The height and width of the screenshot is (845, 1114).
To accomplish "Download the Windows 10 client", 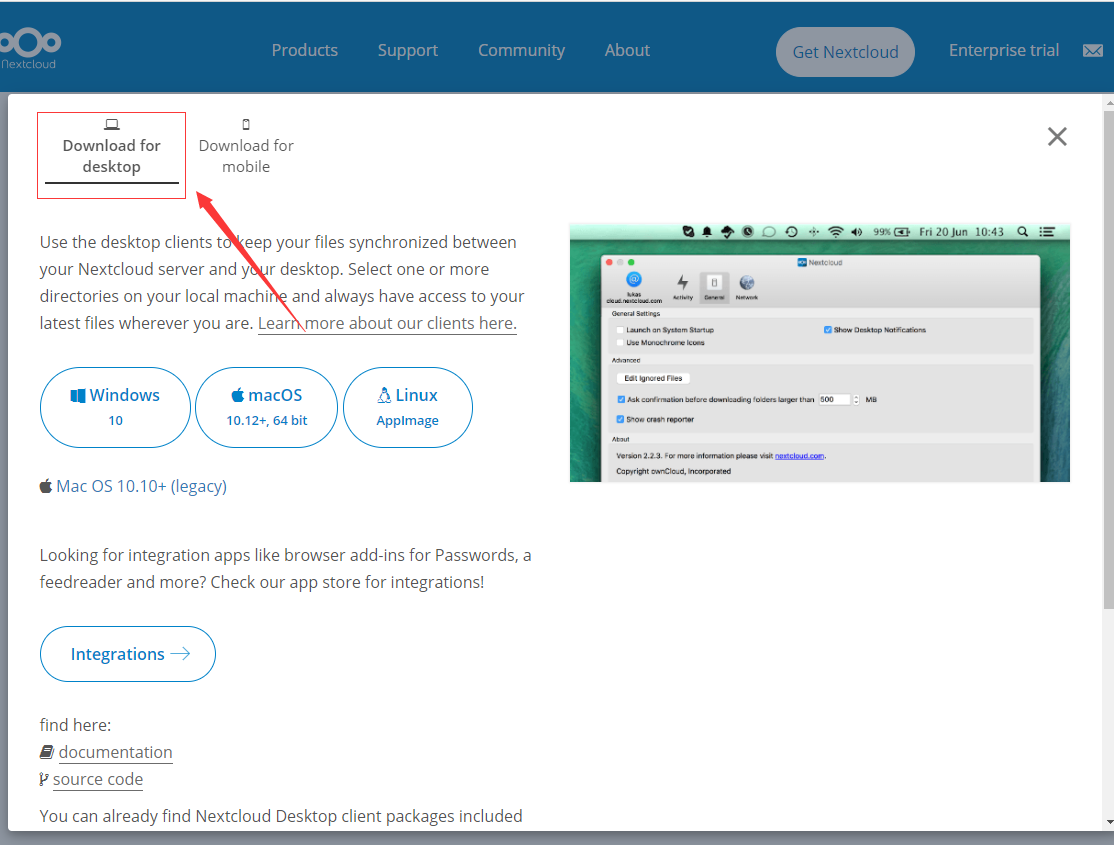I will coord(115,407).
